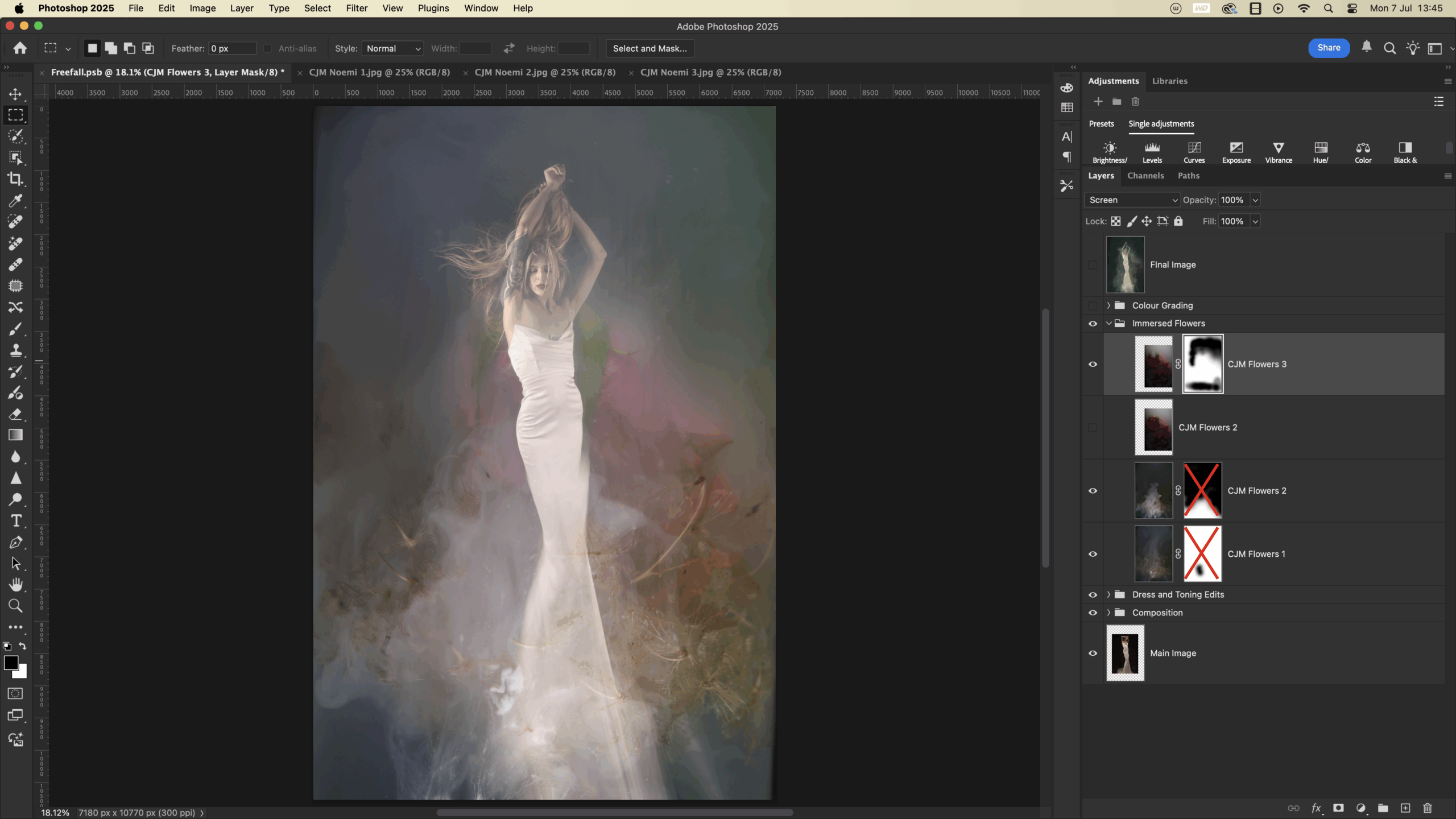Click the foreground color swatch

pos(11,663)
